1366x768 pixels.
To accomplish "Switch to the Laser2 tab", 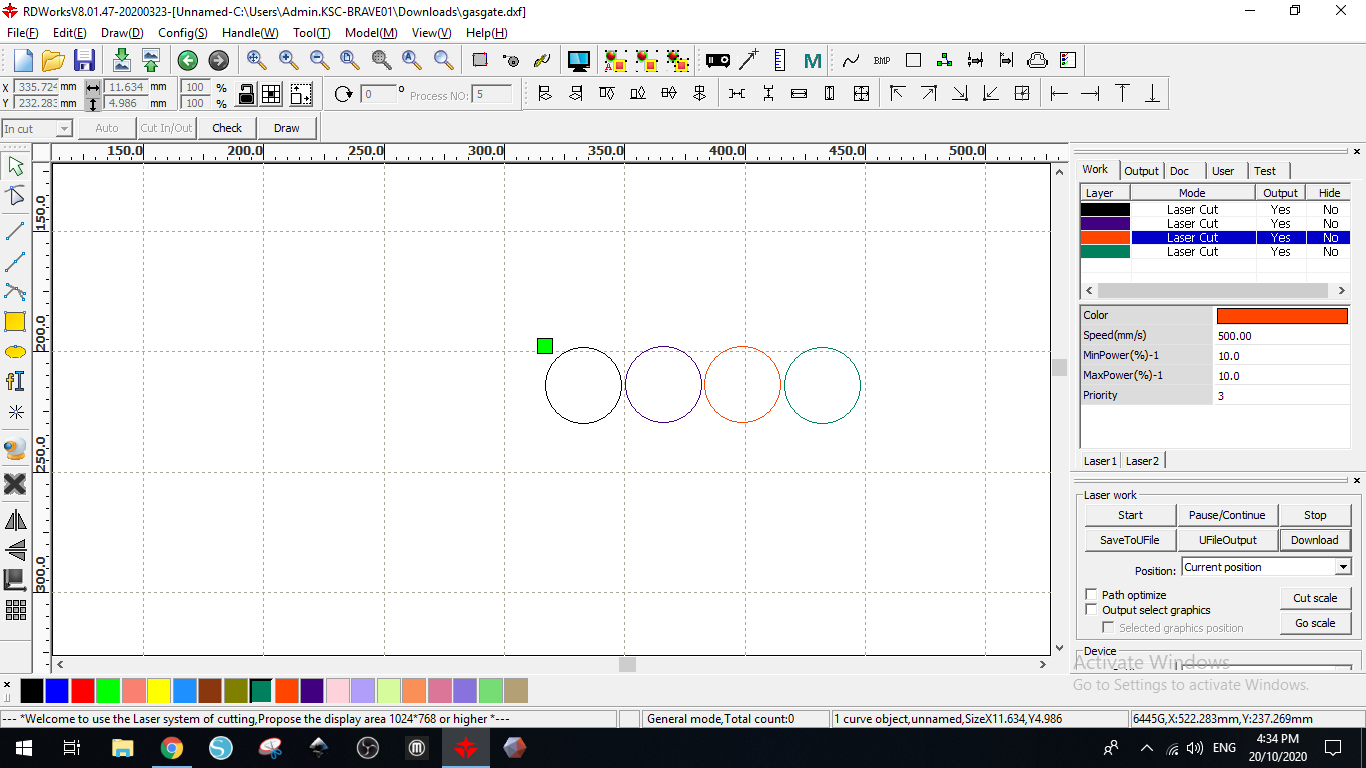I will [1142, 461].
